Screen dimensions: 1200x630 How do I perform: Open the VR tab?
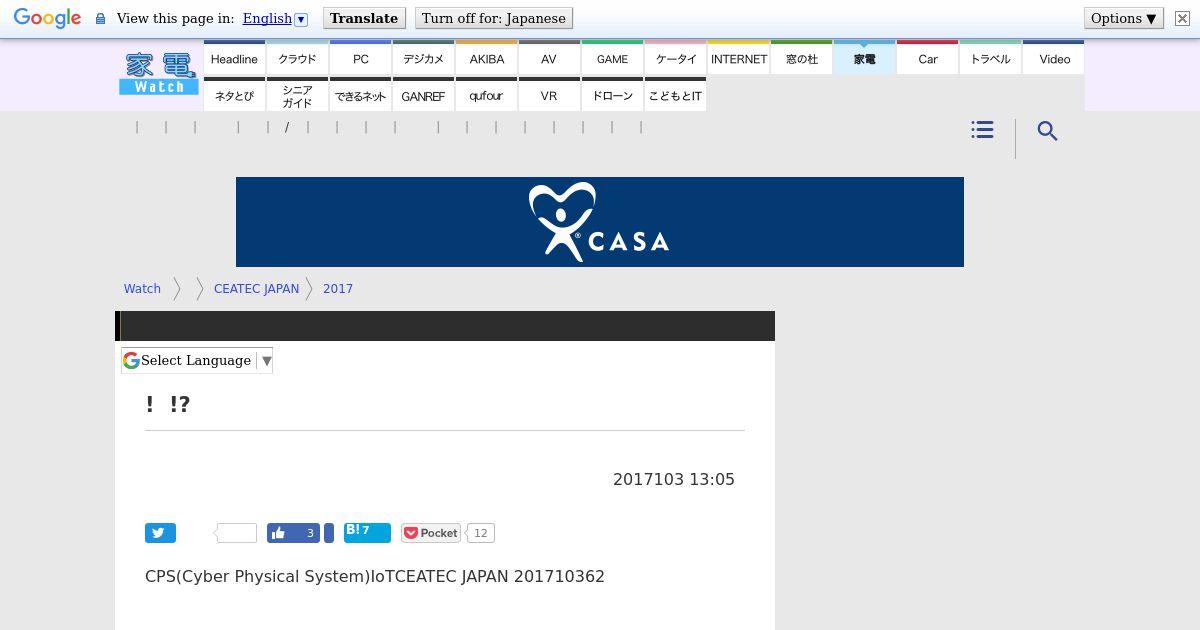click(x=549, y=95)
